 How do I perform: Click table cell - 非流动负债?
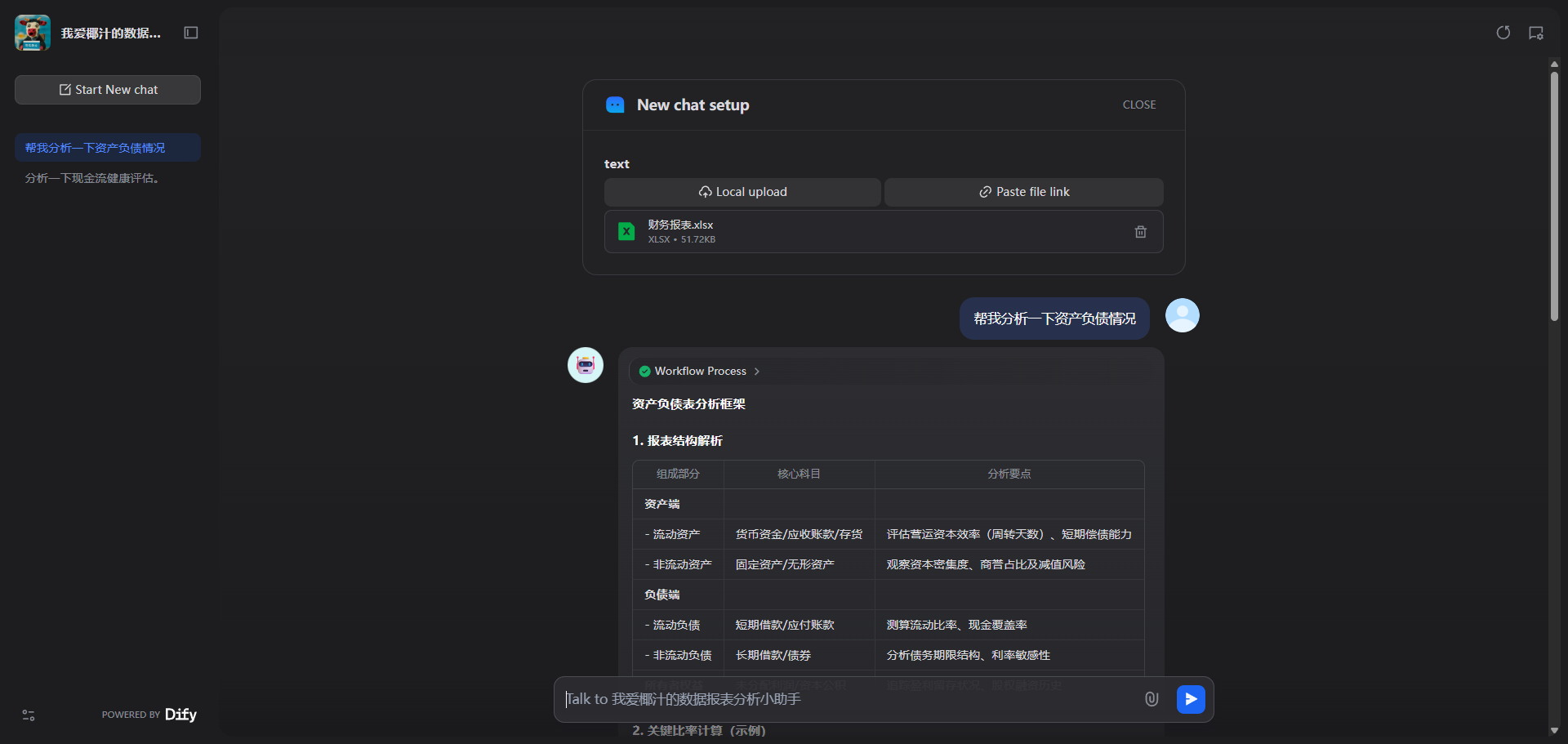pos(678,655)
